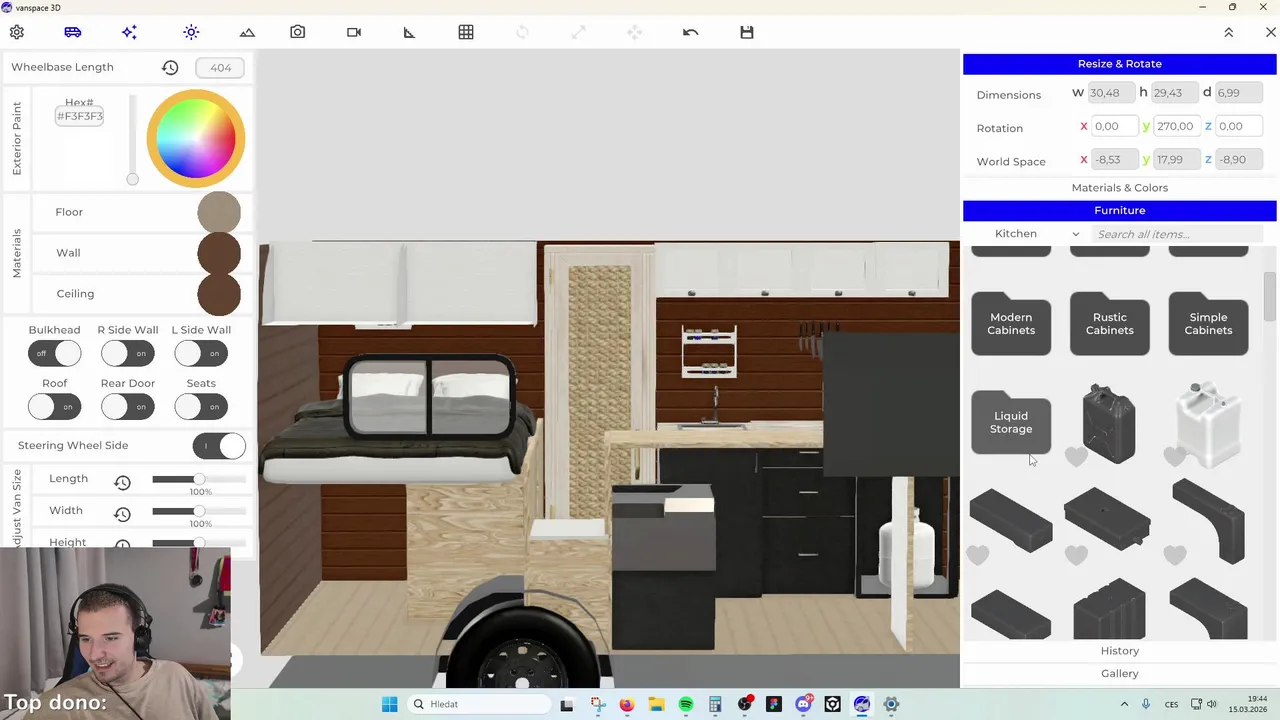Open Discord from the taskbar
The width and height of the screenshot is (1280, 720).
[x=803, y=704]
